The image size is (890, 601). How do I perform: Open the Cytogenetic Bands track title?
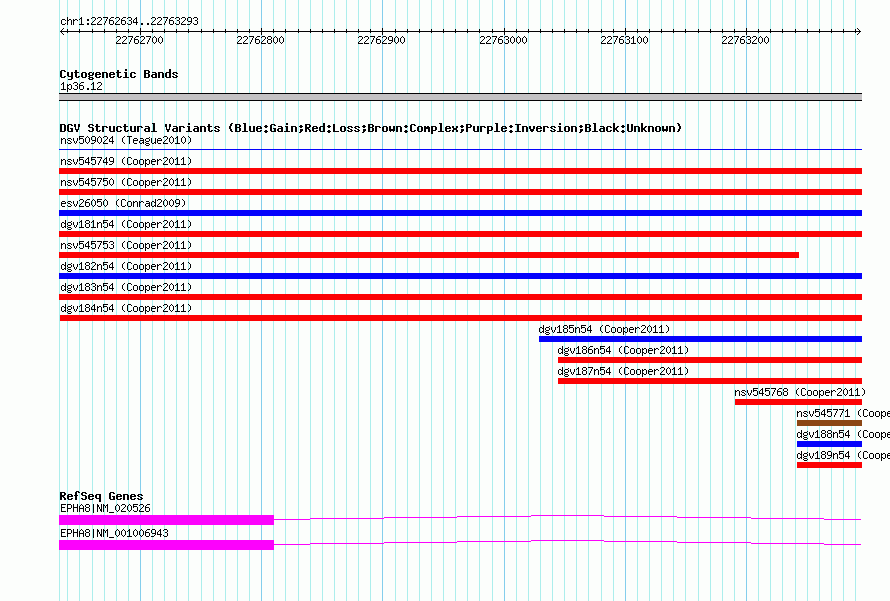118,74
